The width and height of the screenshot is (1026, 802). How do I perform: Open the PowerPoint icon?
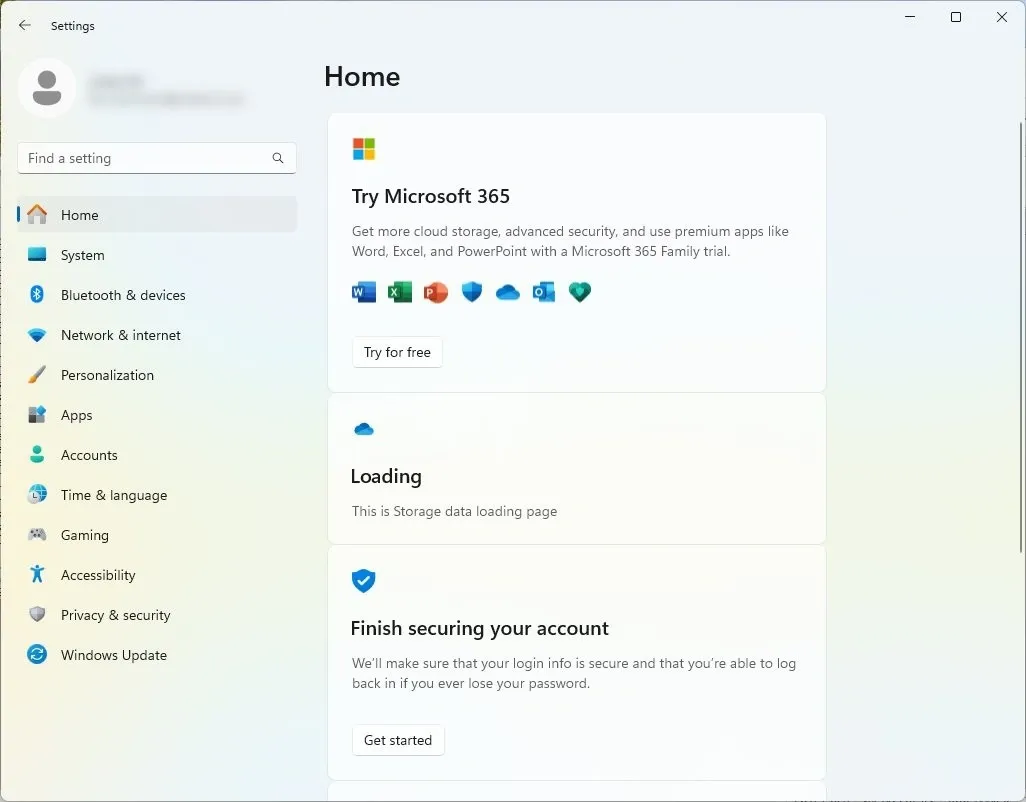[x=435, y=292]
